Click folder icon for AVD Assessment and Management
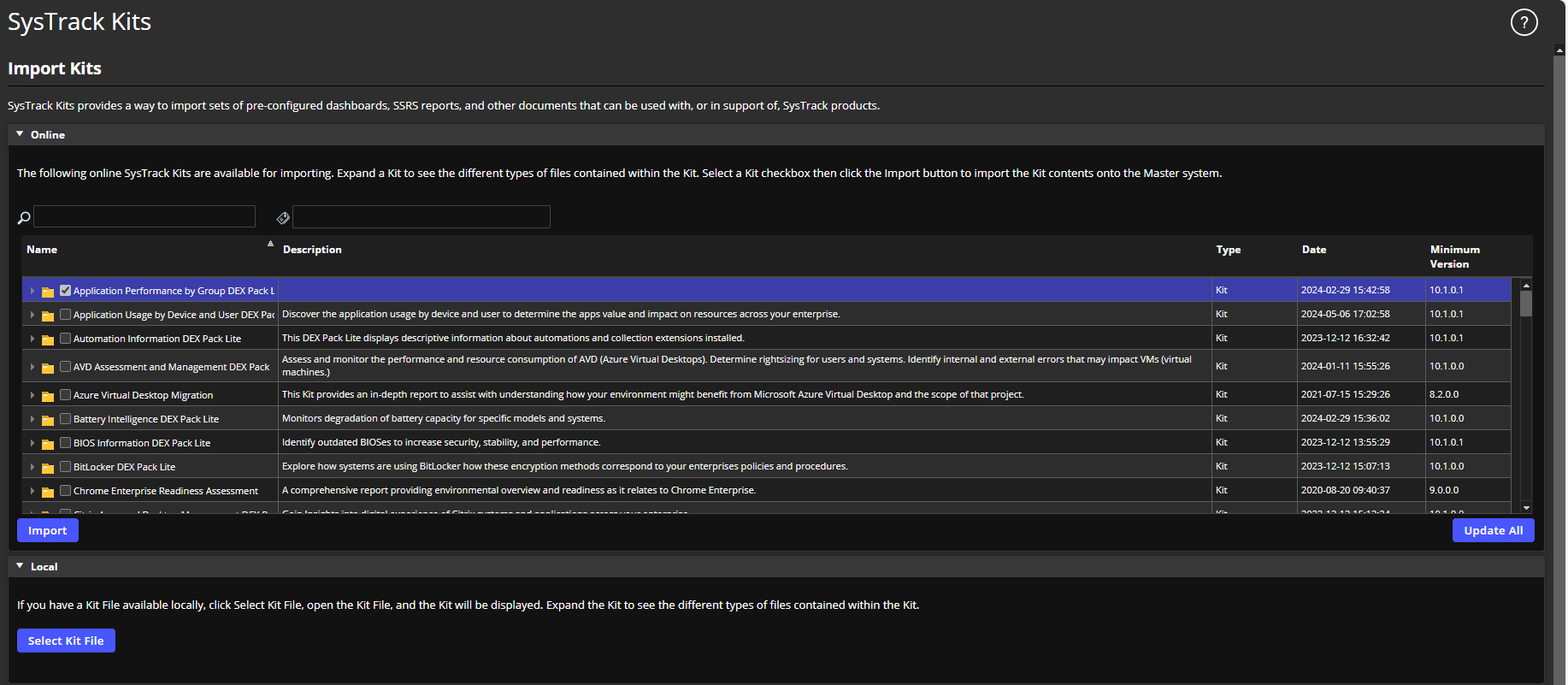Screen dimensions: 1568x685 (x=48, y=368)
